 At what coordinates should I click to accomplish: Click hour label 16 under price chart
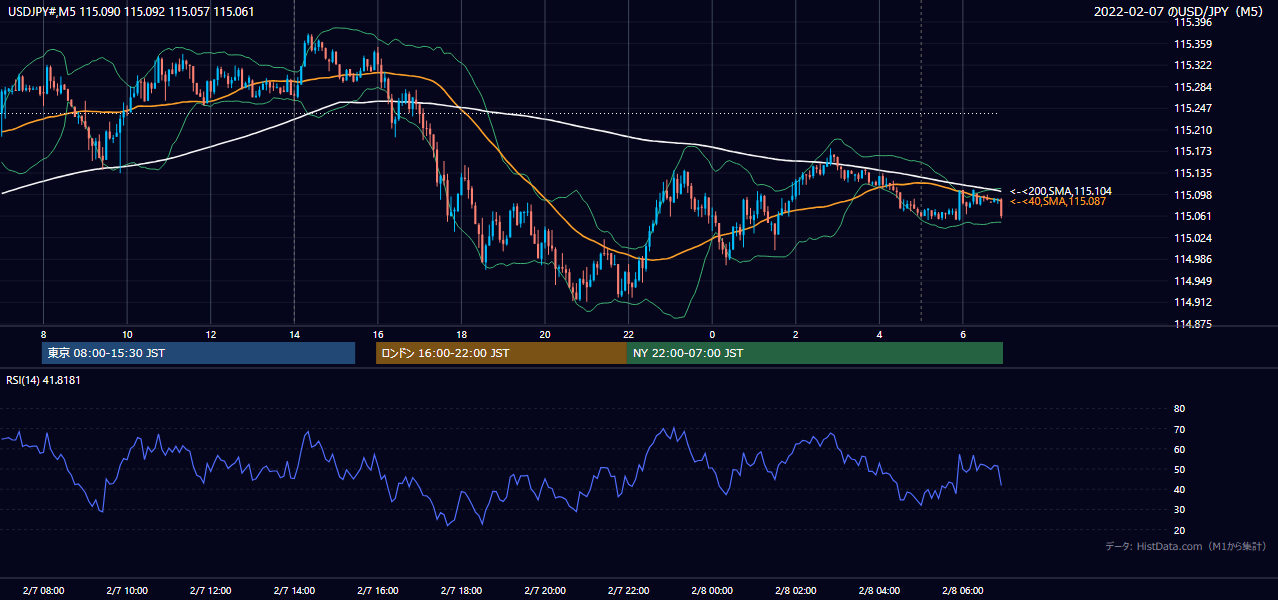377,334
